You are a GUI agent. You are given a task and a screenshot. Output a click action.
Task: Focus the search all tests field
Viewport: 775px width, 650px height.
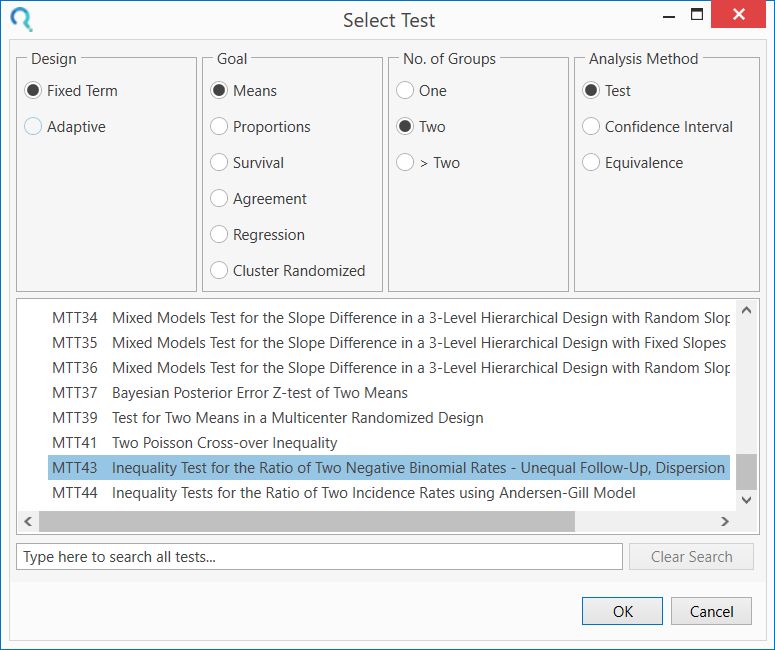click(319, 557)
